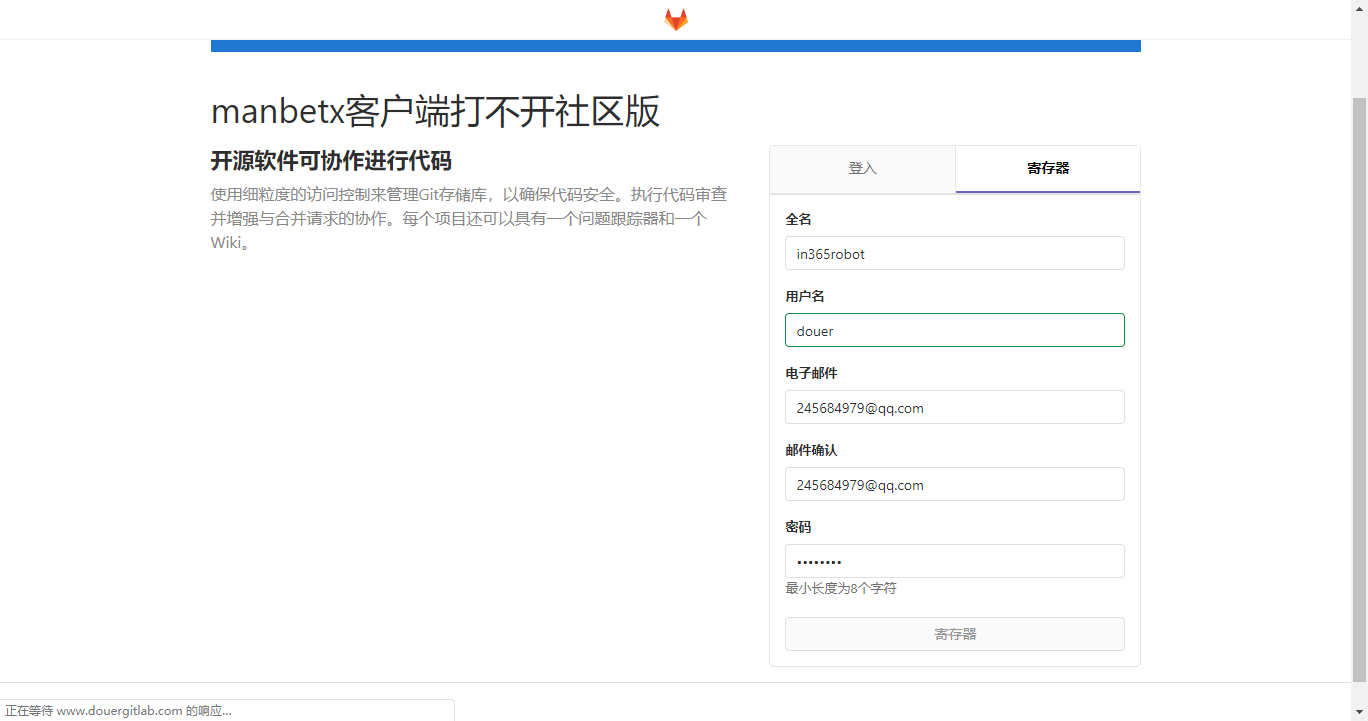Switch to the 登入 tab
1368x721 pixels.
click(x=862, y=169)
